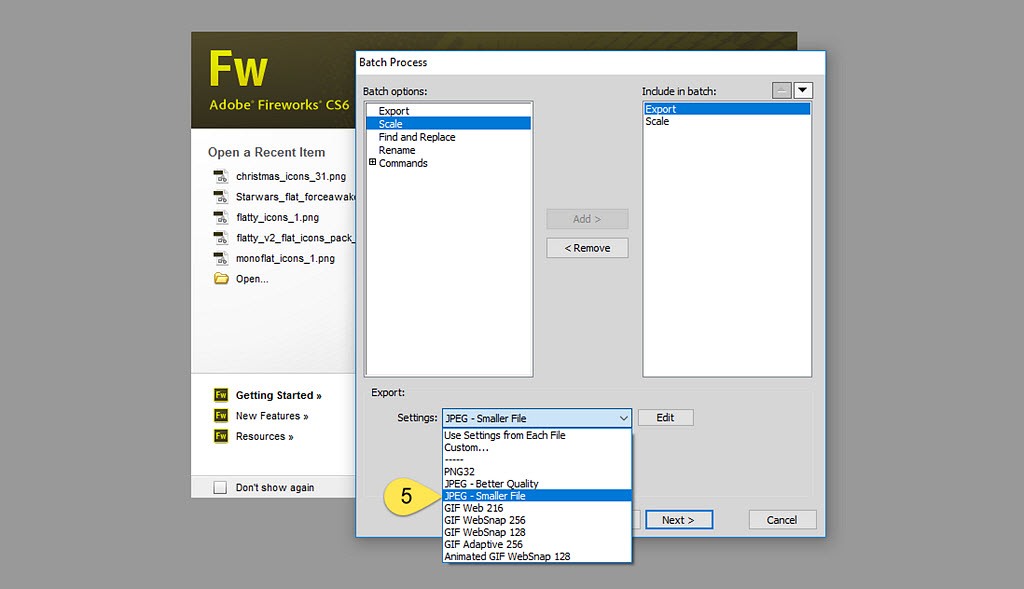The image size is (1024, 589).
Task: Click the file icon beside christmas_icons_31.png
Action: [x=221, y=176]
